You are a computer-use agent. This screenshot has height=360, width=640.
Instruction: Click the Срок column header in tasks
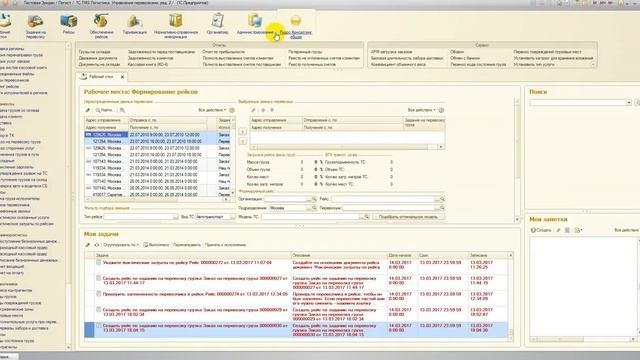[442, 255]
